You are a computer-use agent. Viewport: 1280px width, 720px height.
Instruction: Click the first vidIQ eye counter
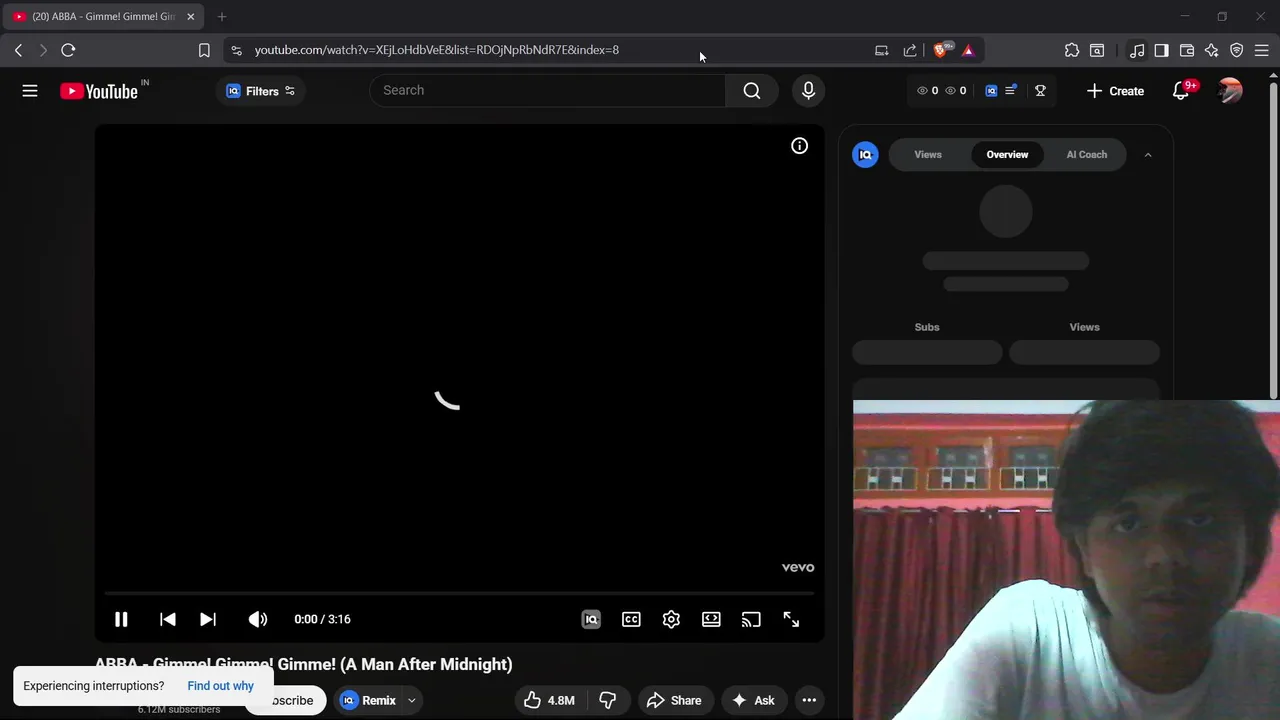tap(928, 91)
